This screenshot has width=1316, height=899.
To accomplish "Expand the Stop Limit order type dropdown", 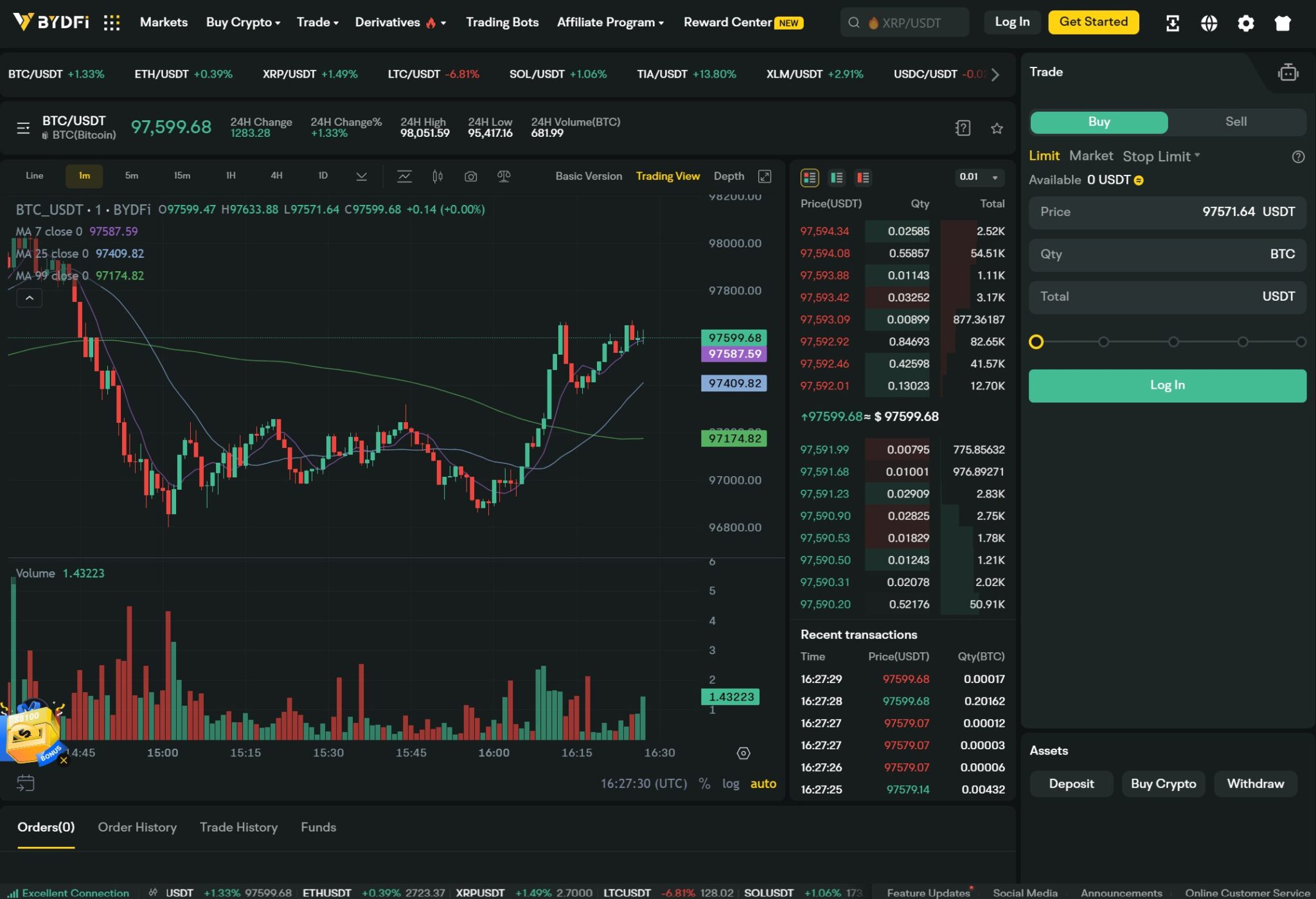I will [x=1161, y=156].
